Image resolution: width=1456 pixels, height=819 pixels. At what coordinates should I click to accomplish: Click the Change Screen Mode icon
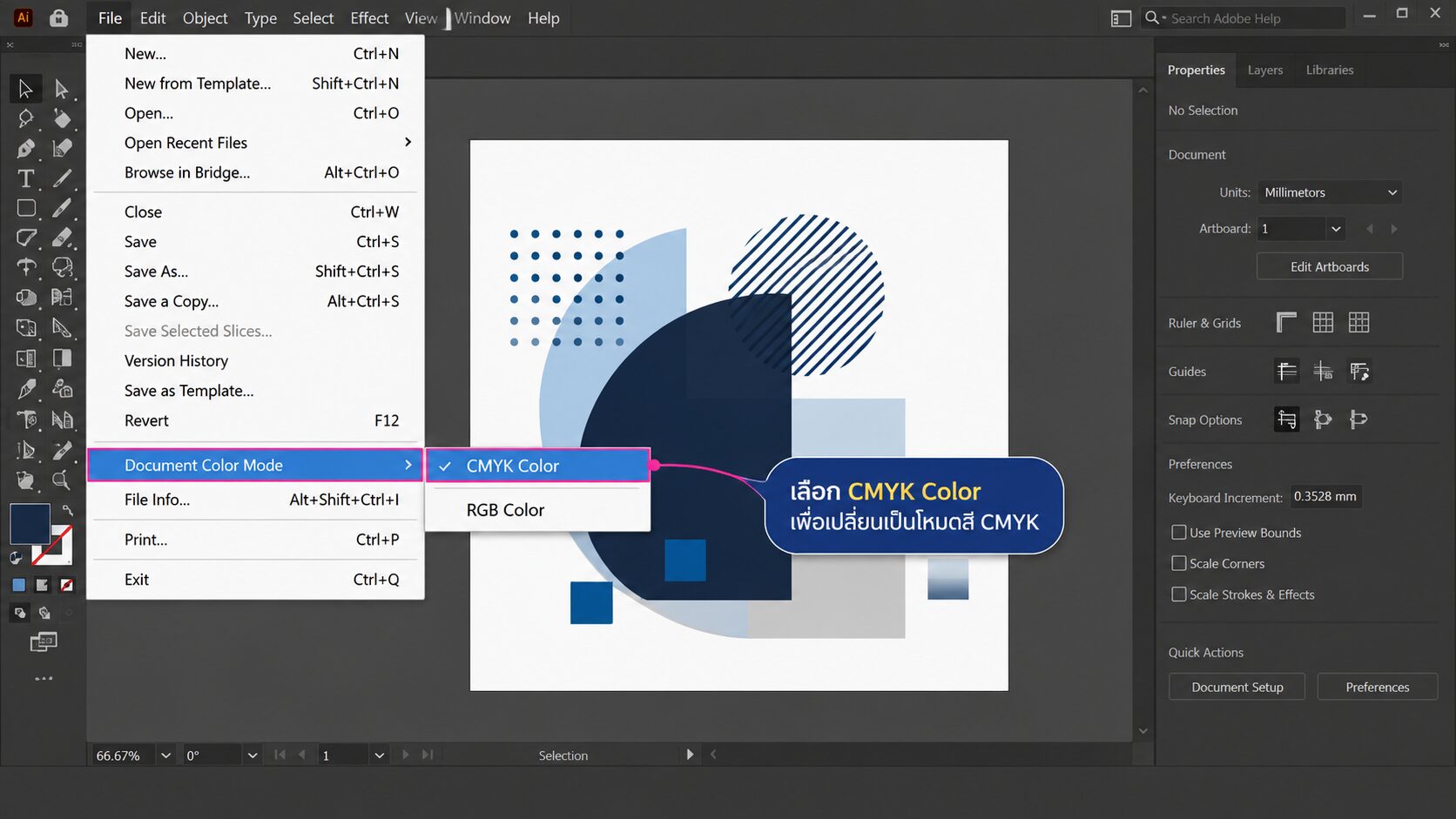pos(44,642)
